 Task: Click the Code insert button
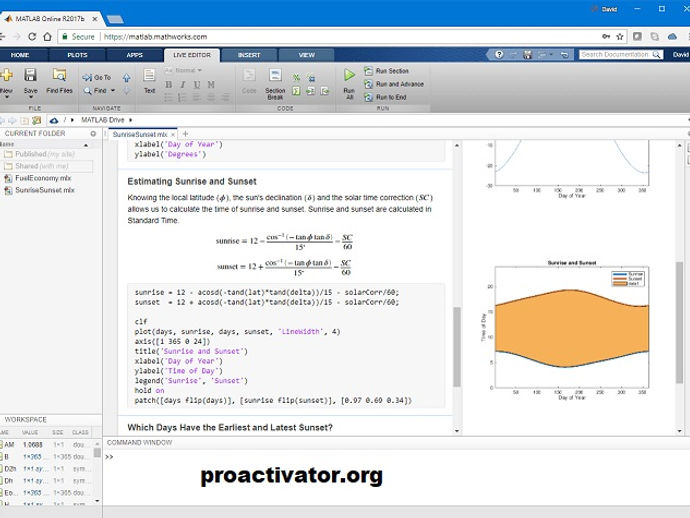[249, 81]
